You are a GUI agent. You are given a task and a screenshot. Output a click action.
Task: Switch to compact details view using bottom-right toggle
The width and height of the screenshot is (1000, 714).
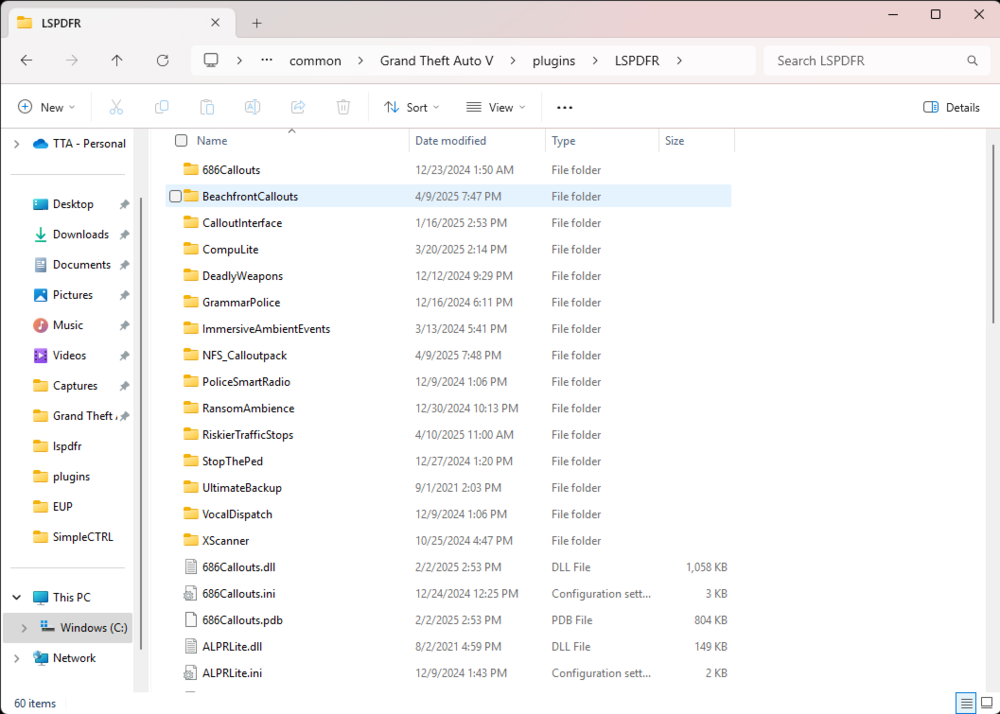coord(966,703)
